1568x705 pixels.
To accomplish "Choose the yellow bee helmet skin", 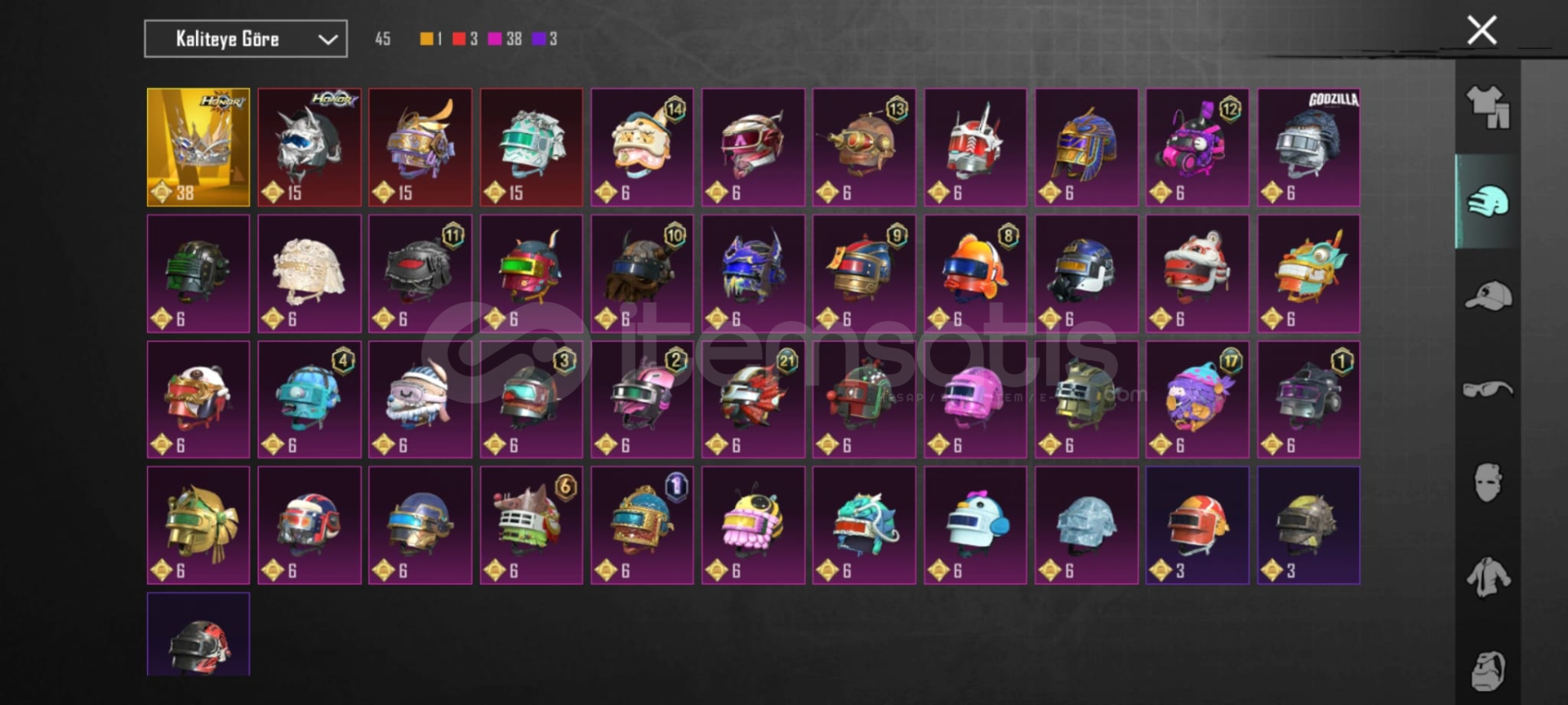I will tap(753, 525).
